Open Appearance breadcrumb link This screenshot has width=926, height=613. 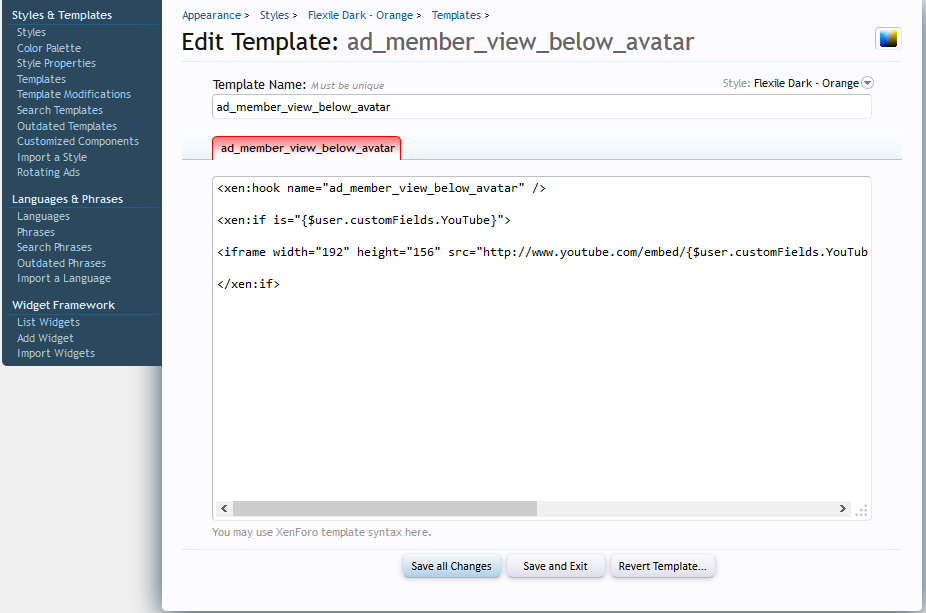(x=211, y=15)
